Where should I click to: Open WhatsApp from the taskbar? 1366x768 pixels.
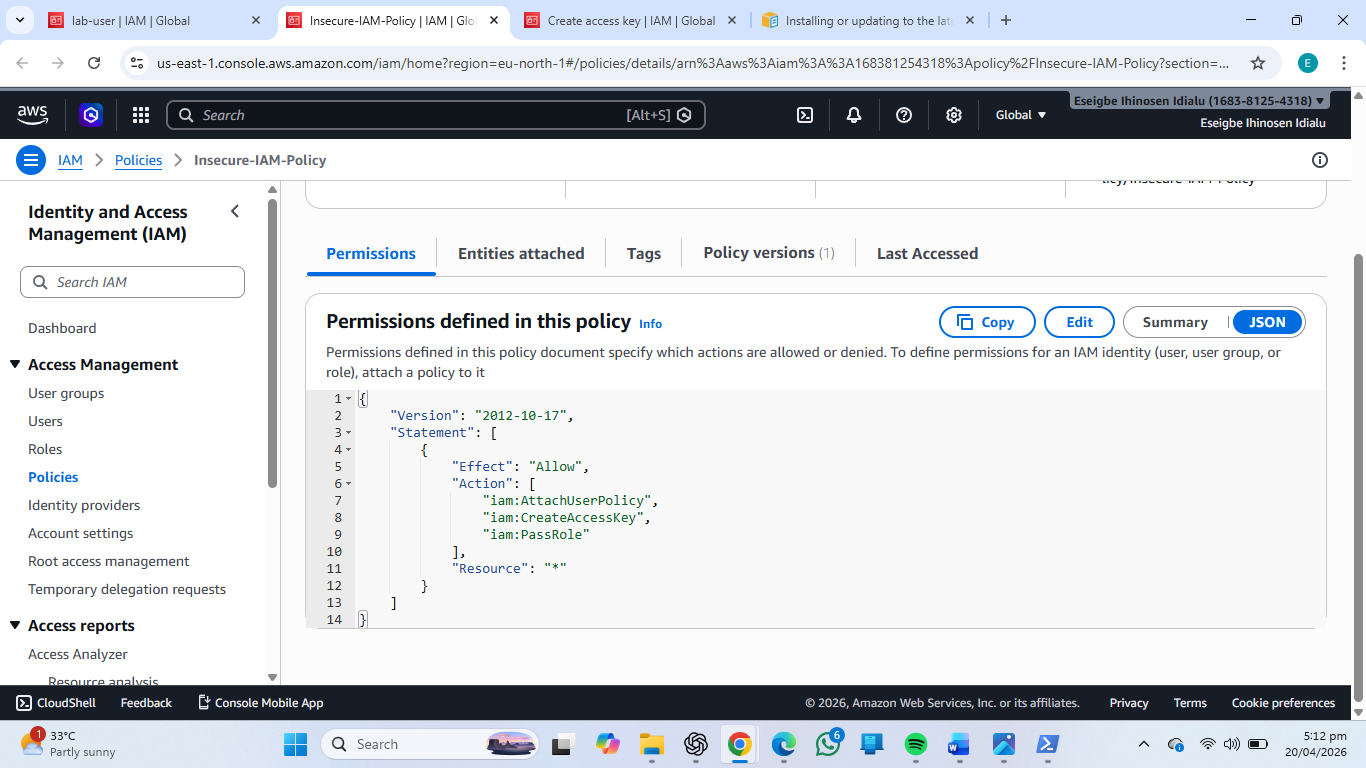tap(828, 744)
